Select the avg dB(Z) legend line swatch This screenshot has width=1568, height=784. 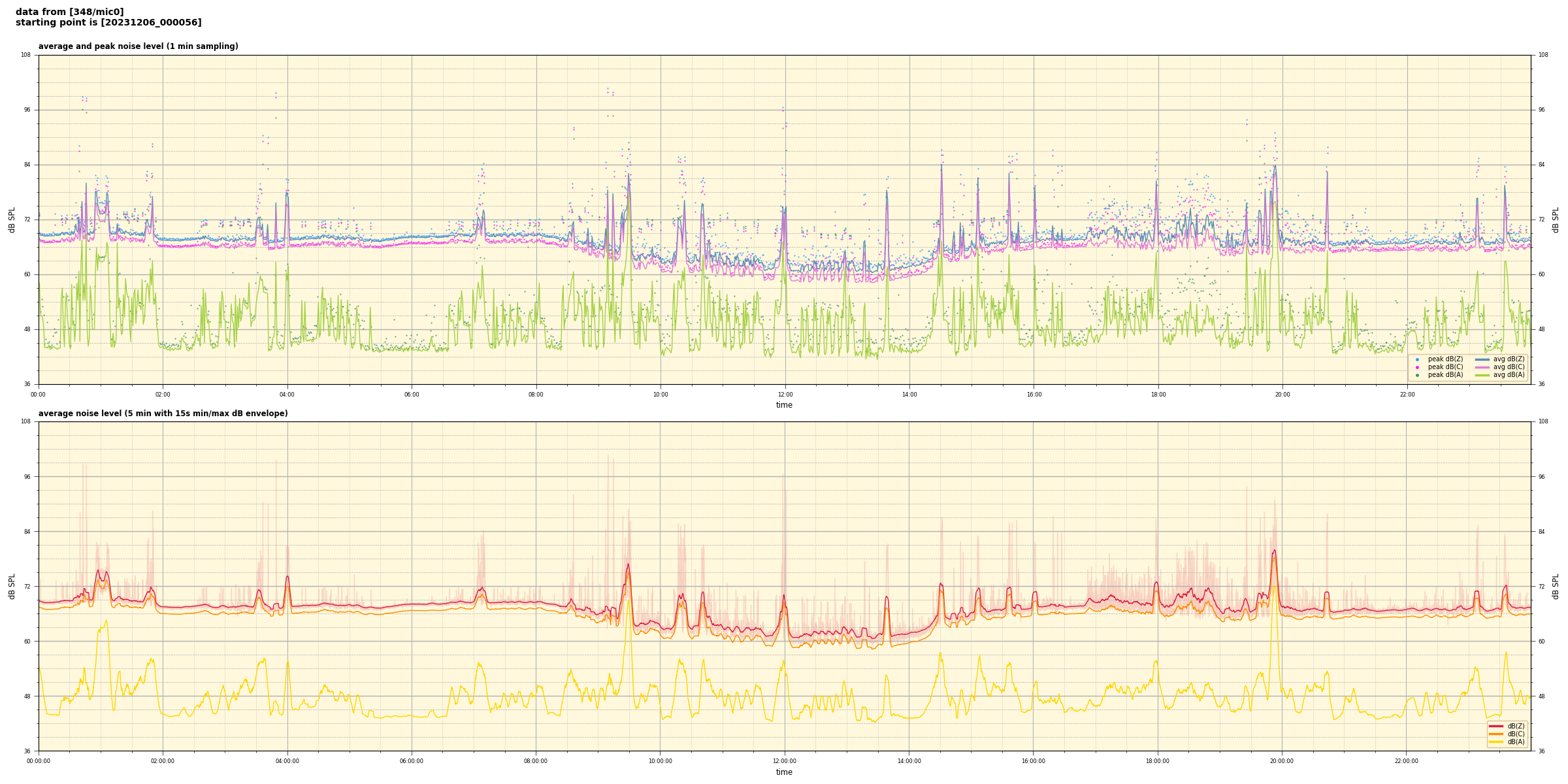(1482, 359)
